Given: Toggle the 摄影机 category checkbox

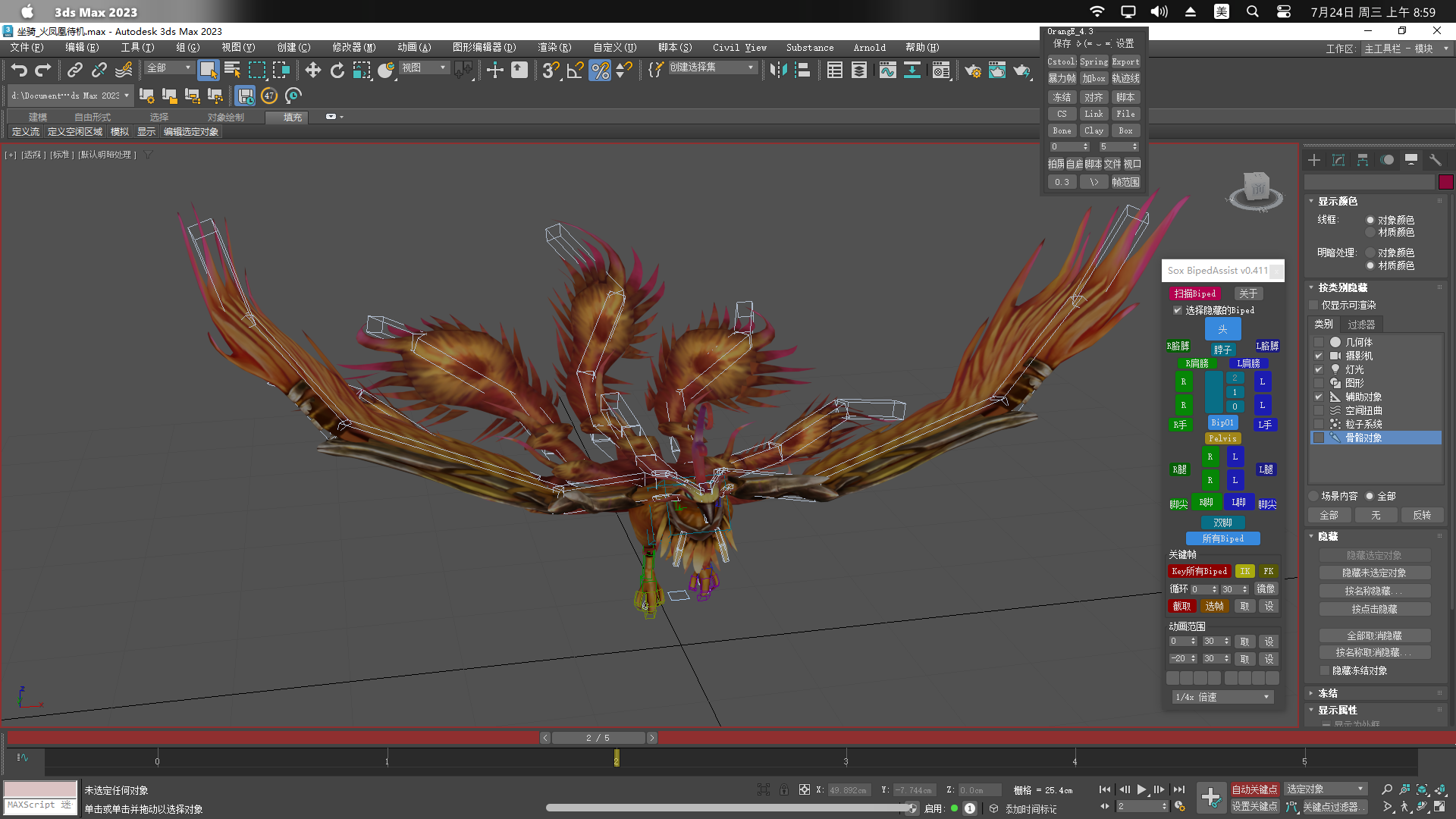Looking at the screenshot, I should (x=1319, y=356).
